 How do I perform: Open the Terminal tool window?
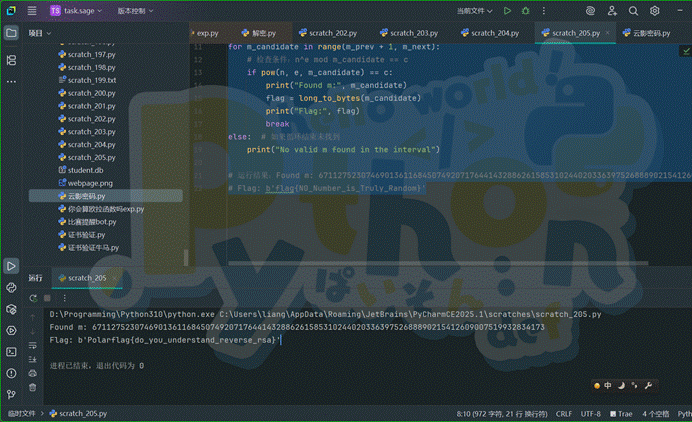point(11,352)
